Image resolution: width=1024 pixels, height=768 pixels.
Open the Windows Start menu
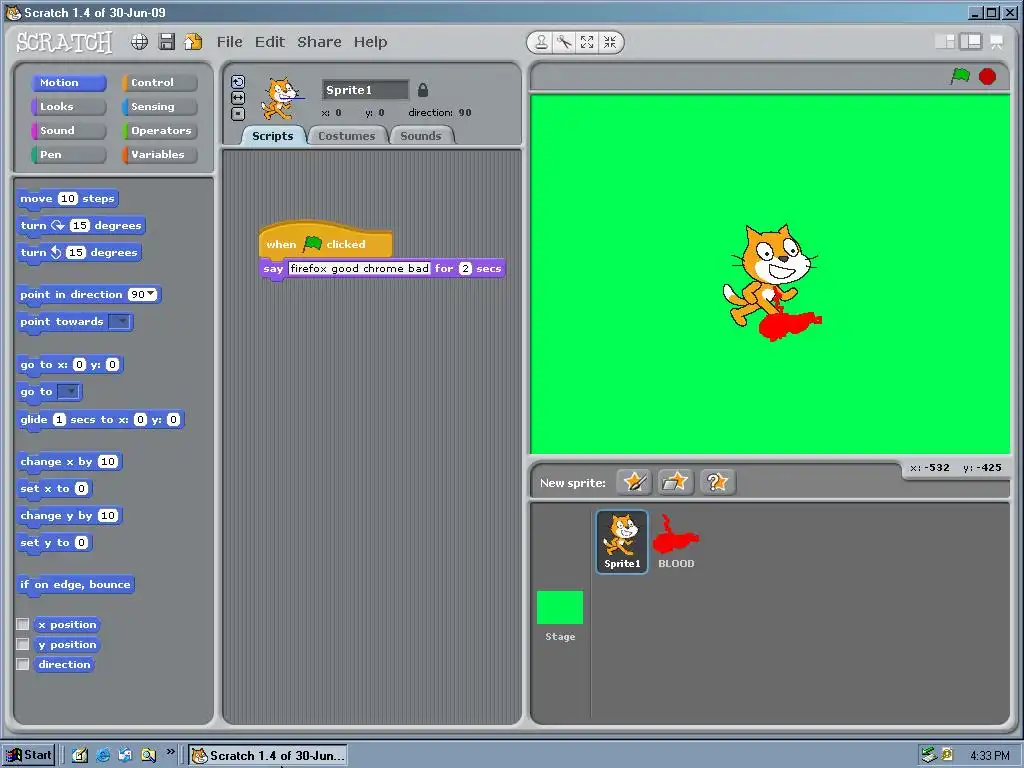[29, 755]
